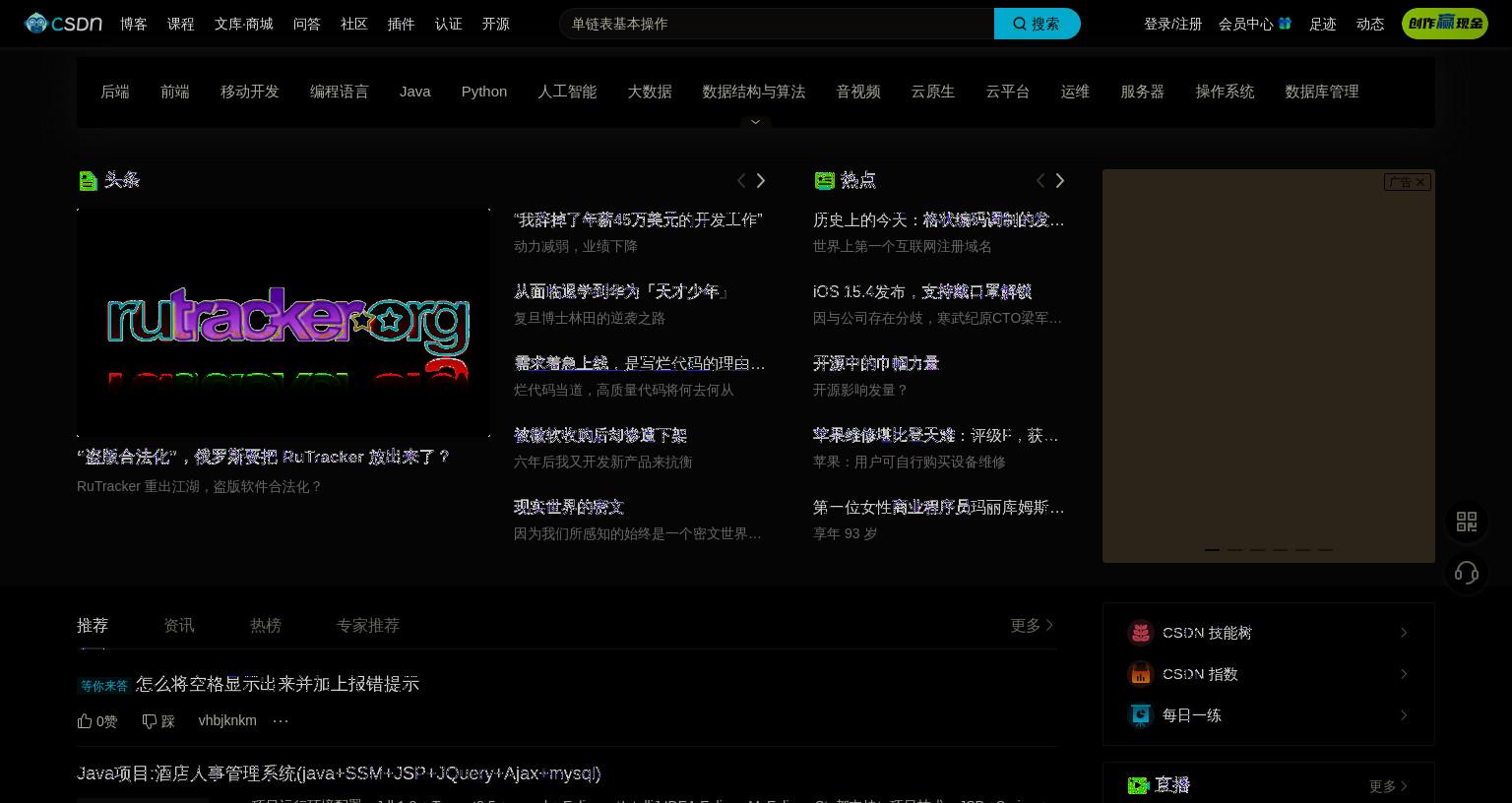
Task: Select the Python category
Action: tap(484, 92)
